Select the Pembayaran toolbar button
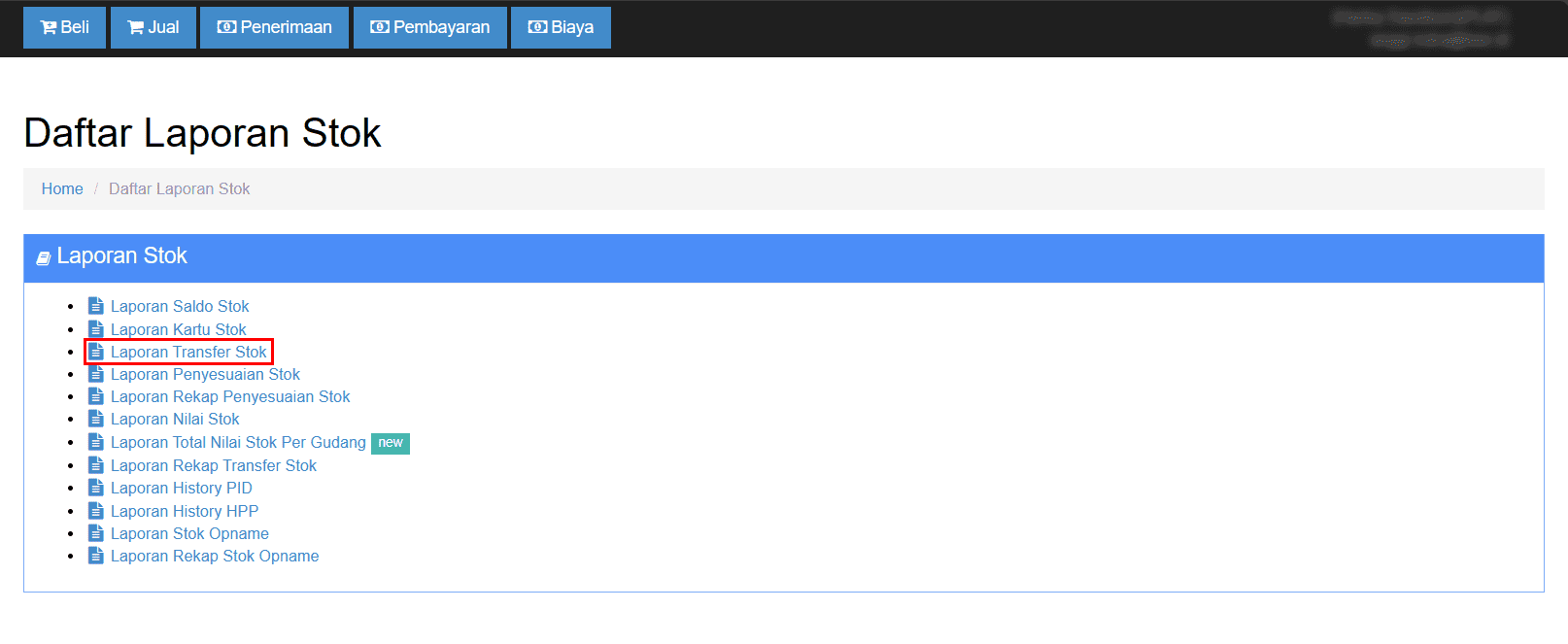The height and width of the screenshot is (644, 1568). pyautogui.click(x=430, y=27)
